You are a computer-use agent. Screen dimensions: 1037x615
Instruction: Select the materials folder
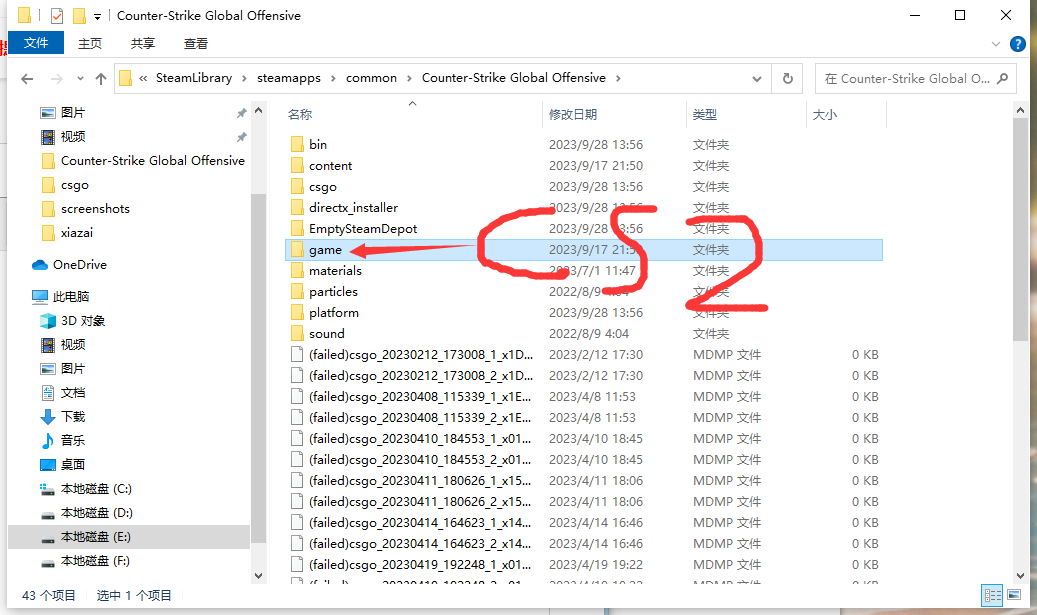point(335,270)
